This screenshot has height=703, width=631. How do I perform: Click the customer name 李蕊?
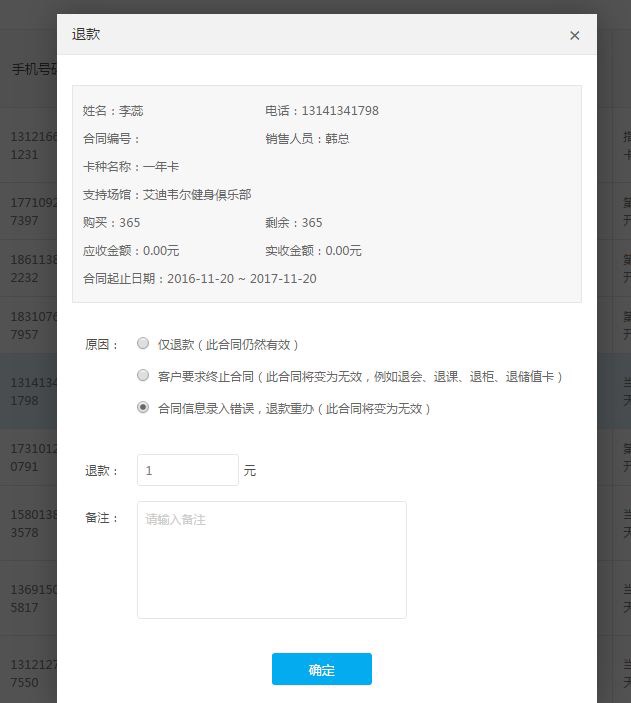pos(131,111)
